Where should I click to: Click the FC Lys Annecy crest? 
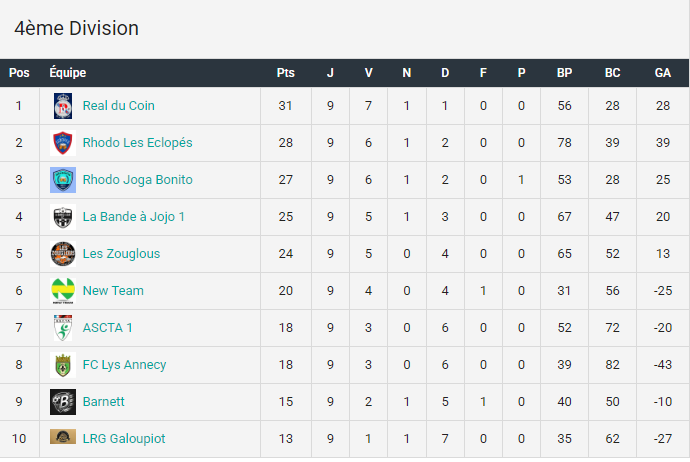click(x=63, y=365)
